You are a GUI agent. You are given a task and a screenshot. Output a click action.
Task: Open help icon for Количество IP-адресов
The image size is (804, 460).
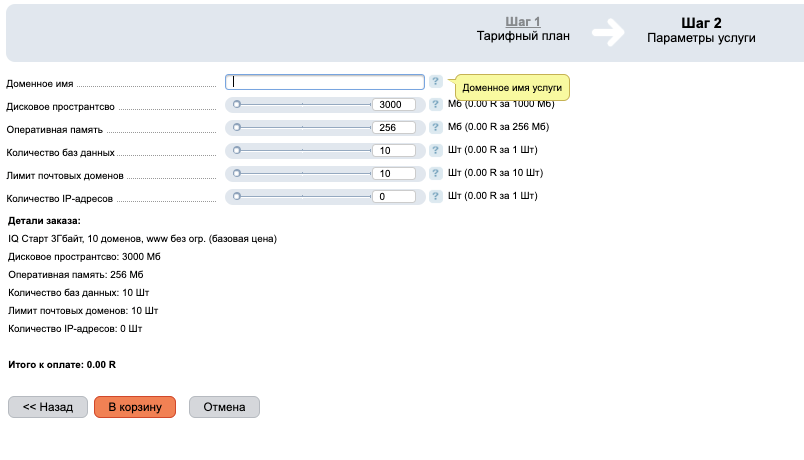coord(436,196)
